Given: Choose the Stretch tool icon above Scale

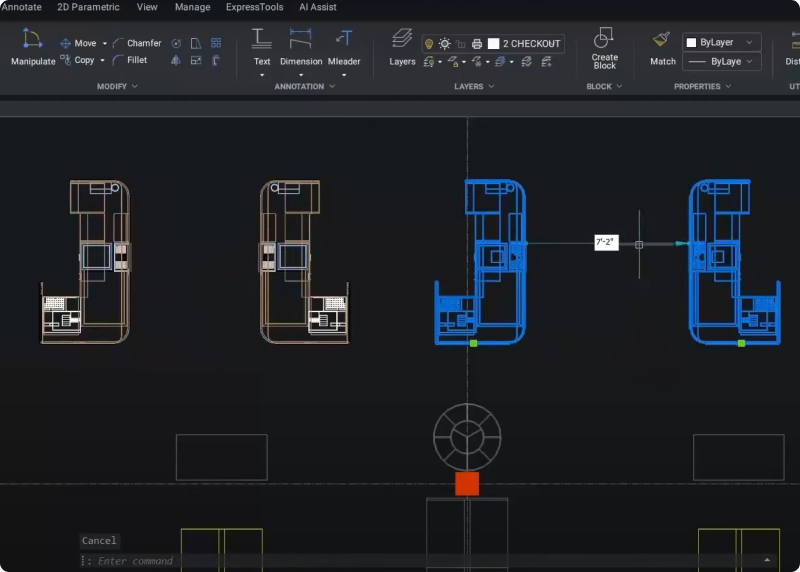Looking at the screenshot, I should tap(196, 43).
